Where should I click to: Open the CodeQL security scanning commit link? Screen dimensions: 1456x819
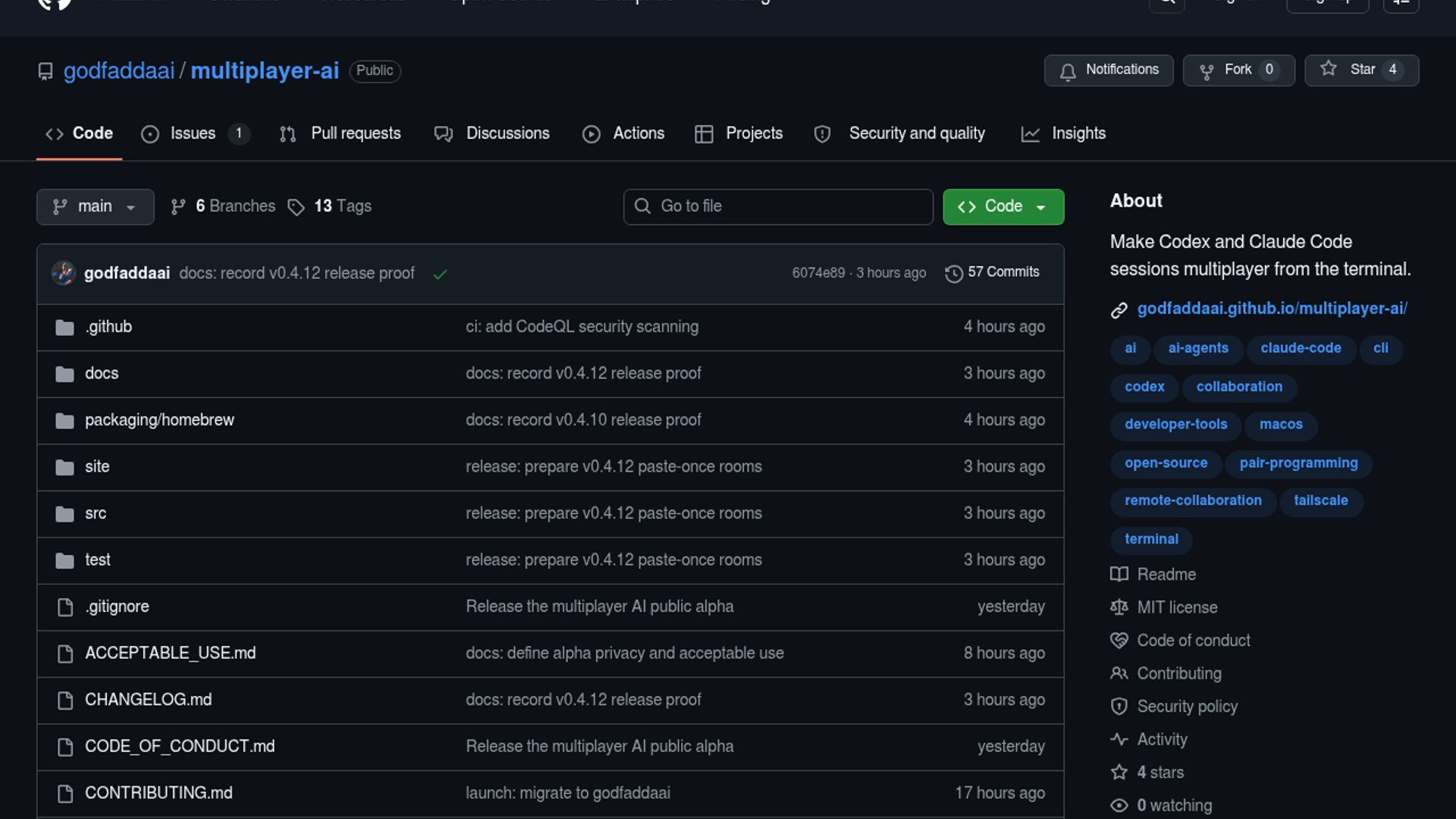coord(582,327)
